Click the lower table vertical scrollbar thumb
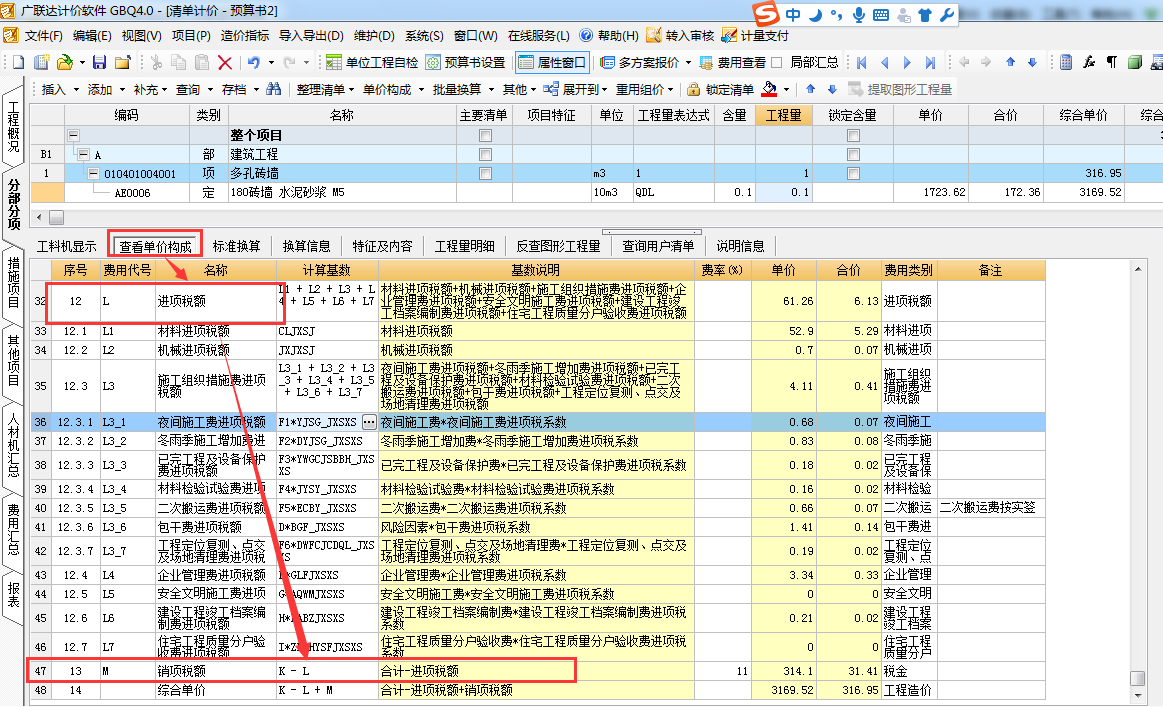 (1138, 678)
